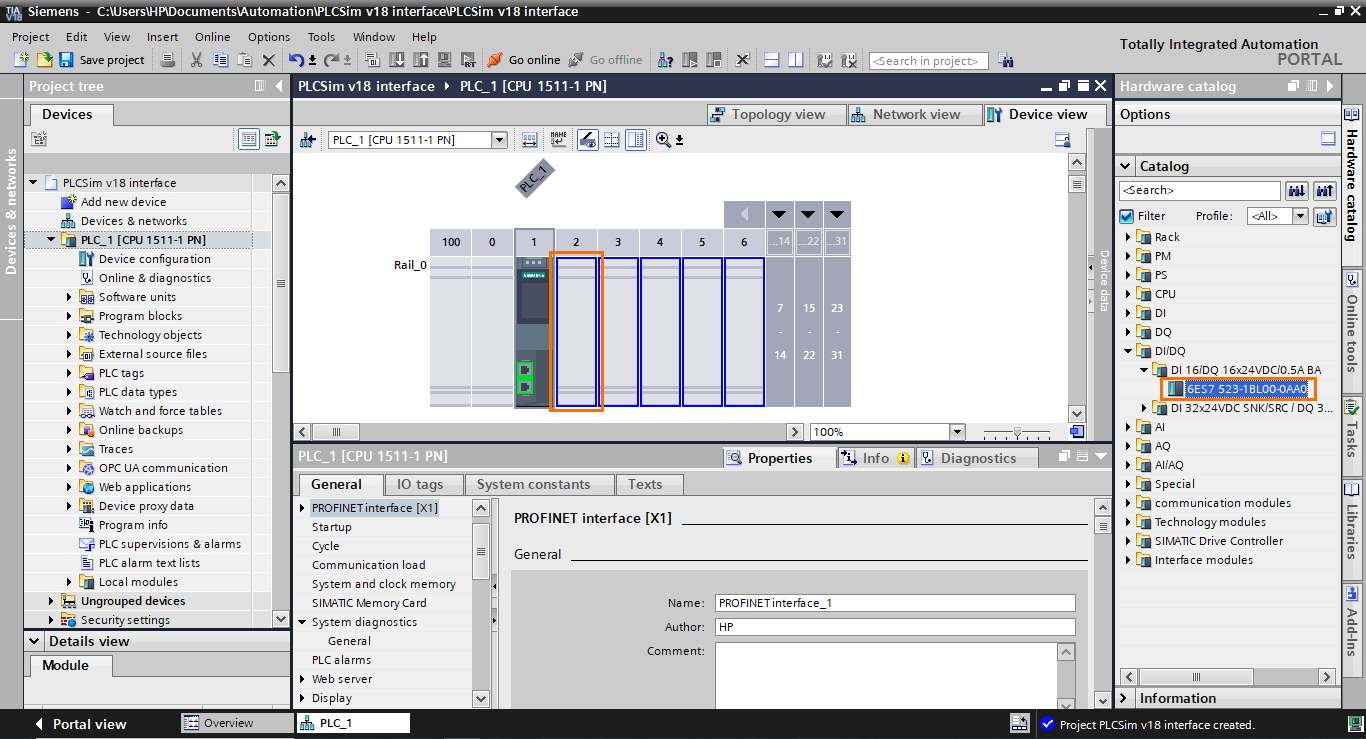
Task: Click the New project icon in toolbar
Action: click(x=22, y=60)
